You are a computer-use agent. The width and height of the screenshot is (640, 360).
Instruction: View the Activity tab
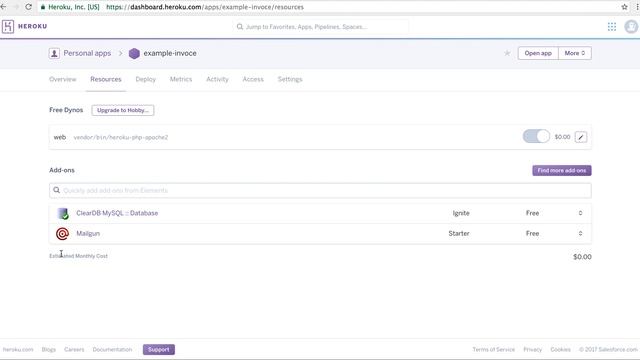(x=217, y=79)
